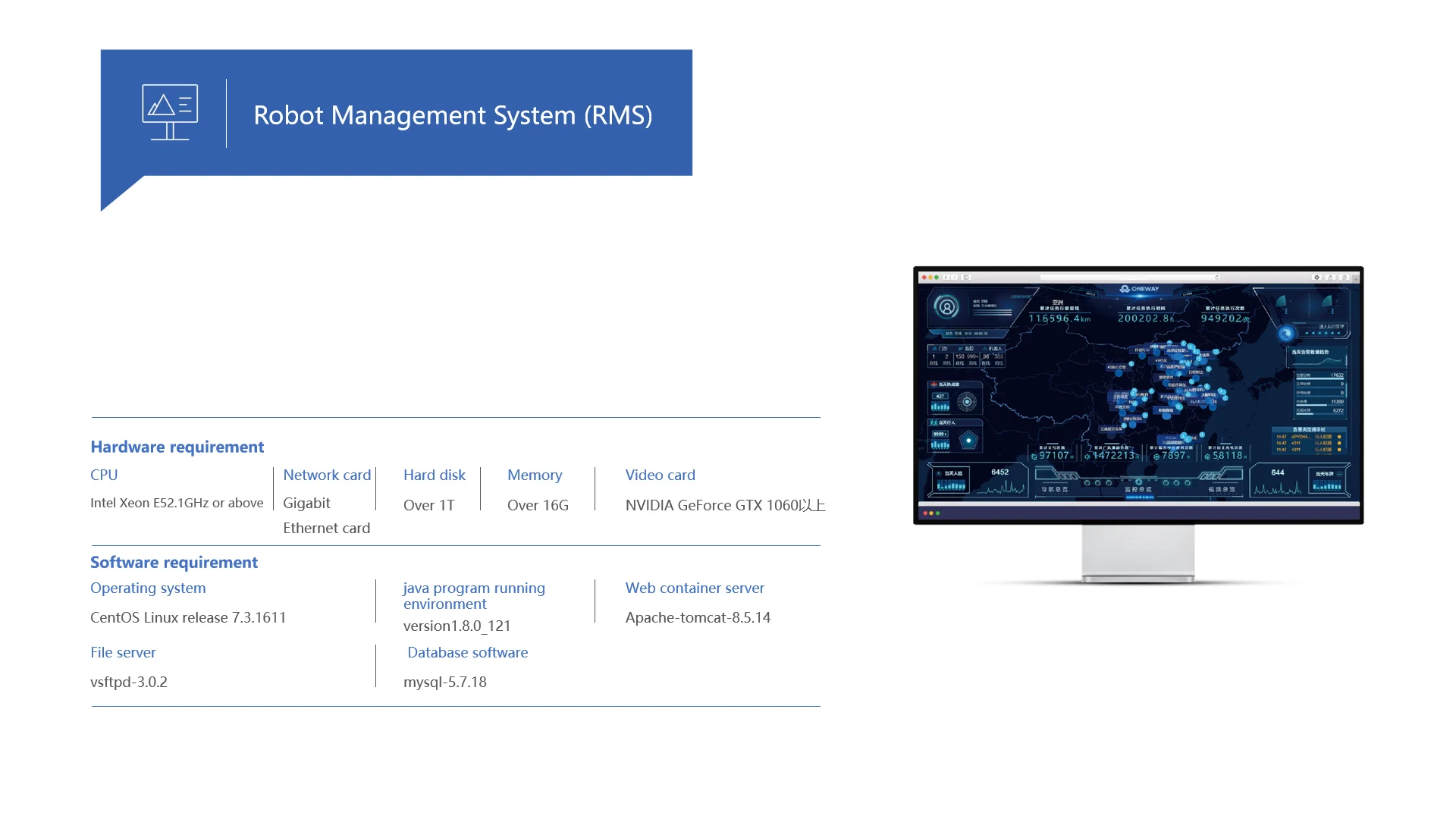The width and height of the screenshot is (1456, 819).
Task: Click the 116596.4km mileage counter on dashboard
Action: [x=1059, y=318]
